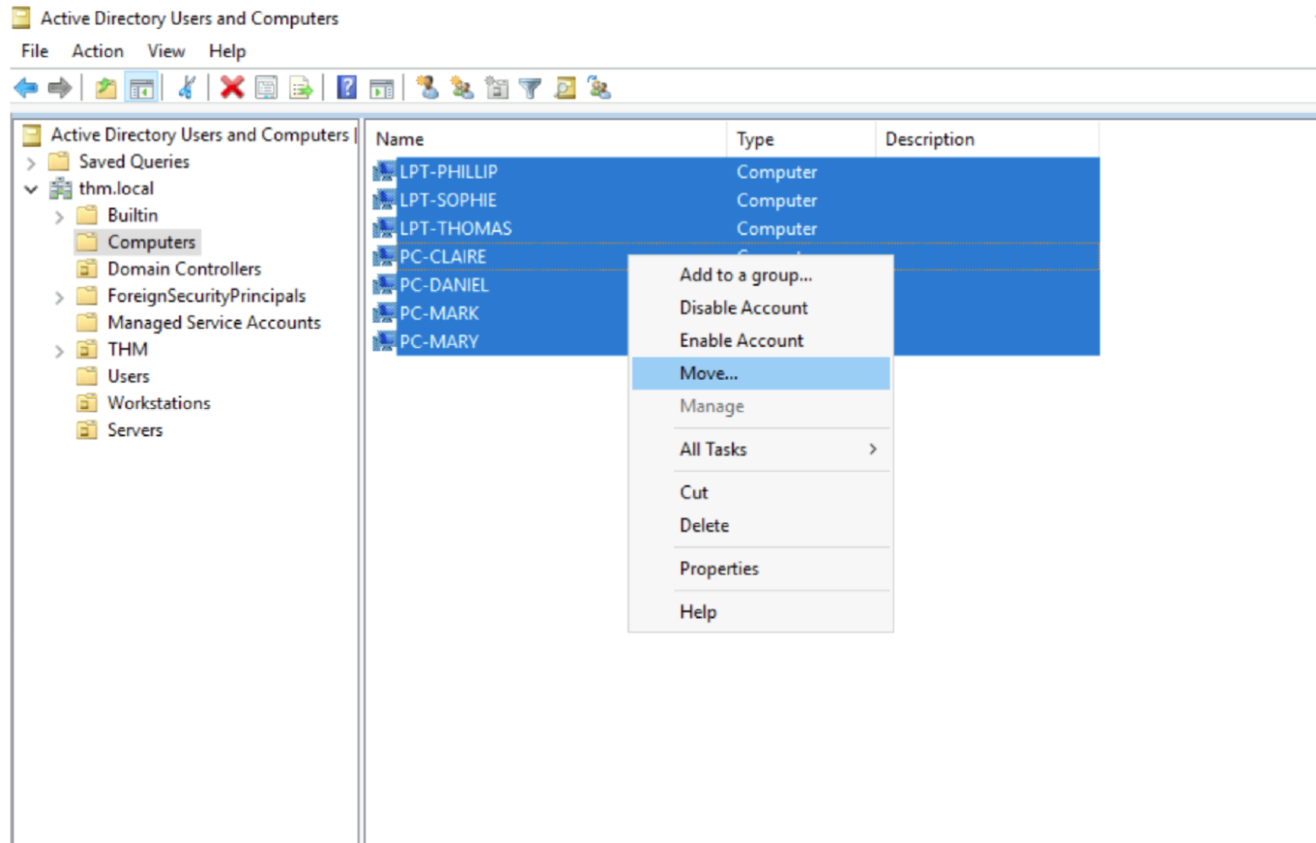Create a new group with toolbar icon
This screenshot has width=1316, height=843.
click(462, 89)
